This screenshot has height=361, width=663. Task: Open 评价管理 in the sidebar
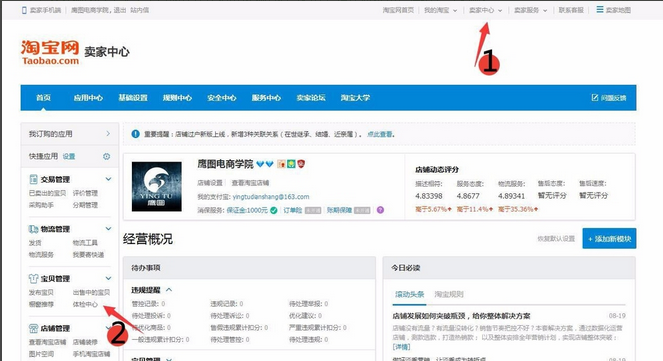tap(85, 193)
